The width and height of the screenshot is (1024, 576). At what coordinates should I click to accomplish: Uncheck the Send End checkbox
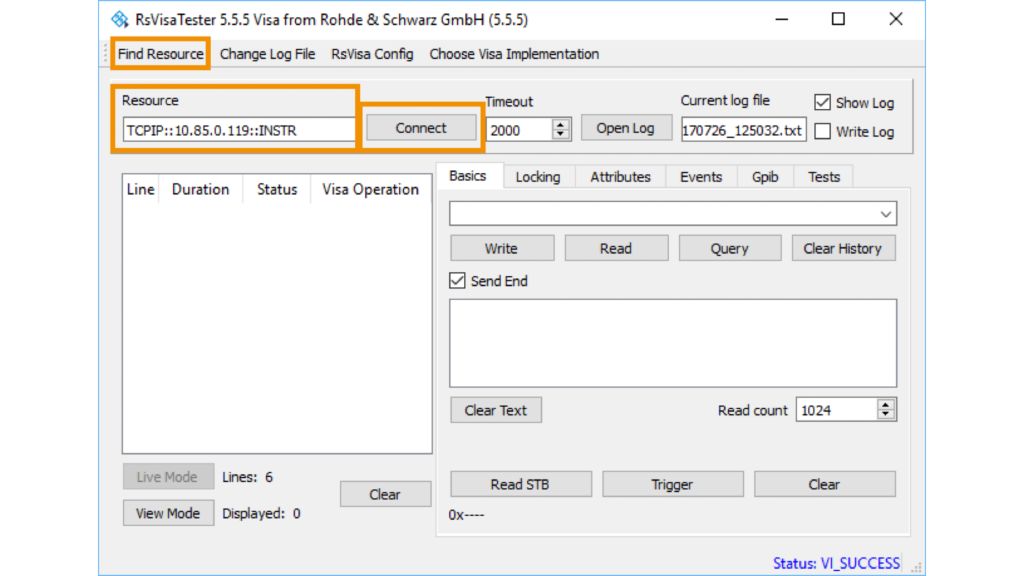coord(458,281)
